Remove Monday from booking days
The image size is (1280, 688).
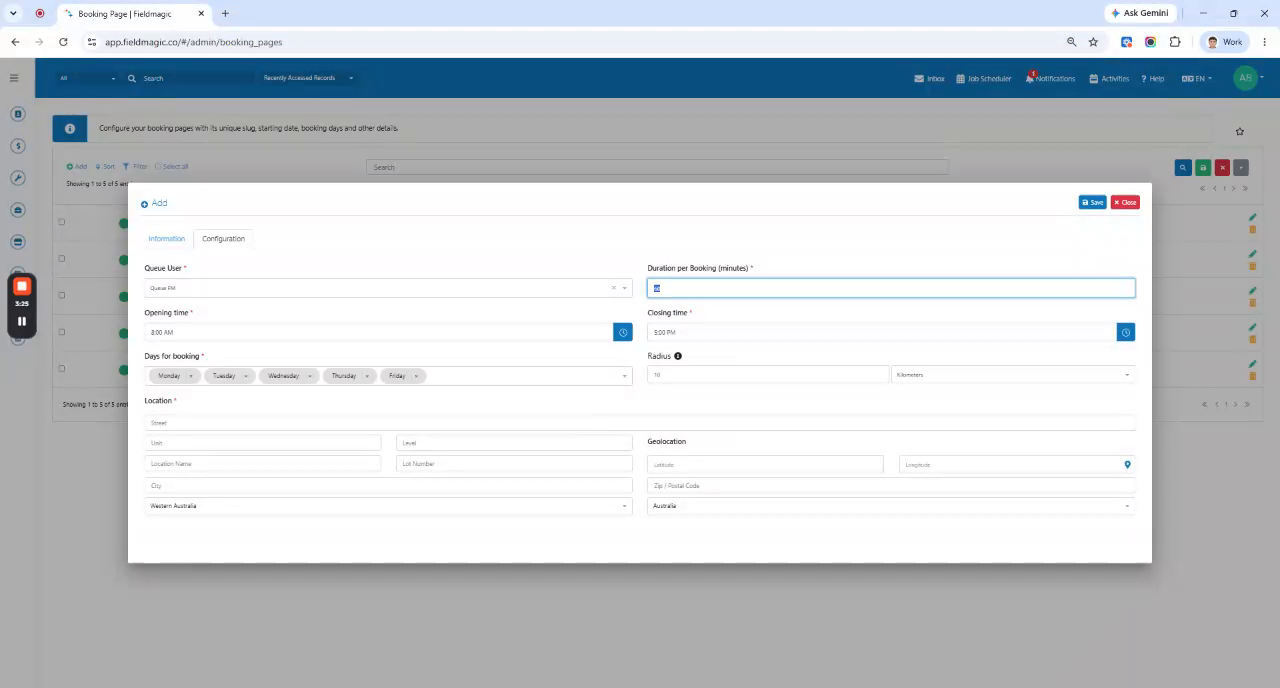pos(191,376)
